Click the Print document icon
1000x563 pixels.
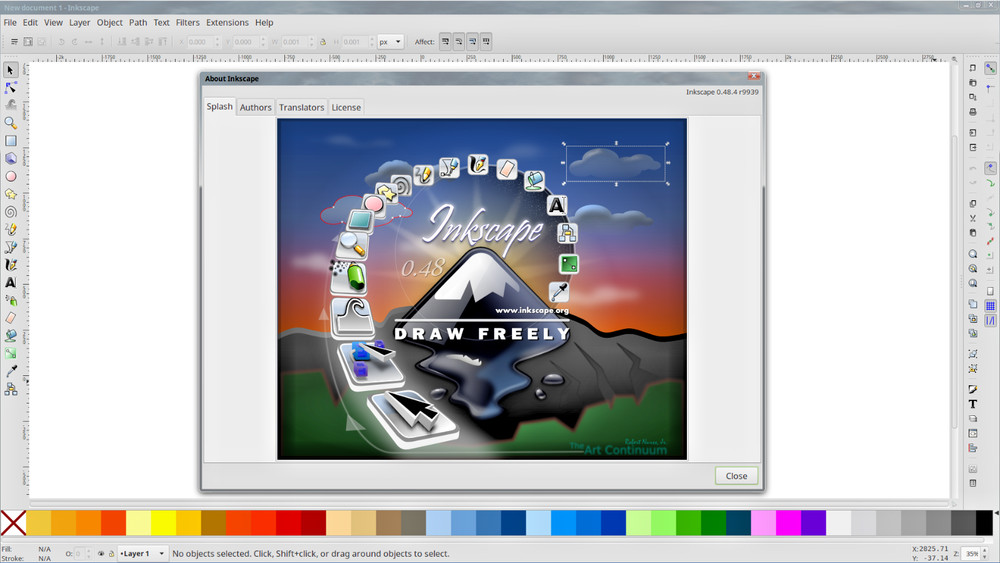(x=973, y=112)
